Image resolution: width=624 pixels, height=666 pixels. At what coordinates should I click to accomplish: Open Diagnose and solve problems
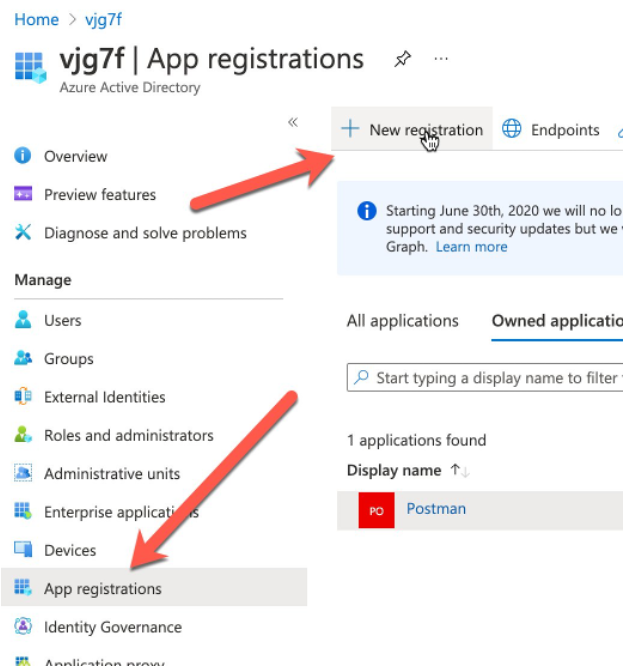coord(145,233)
